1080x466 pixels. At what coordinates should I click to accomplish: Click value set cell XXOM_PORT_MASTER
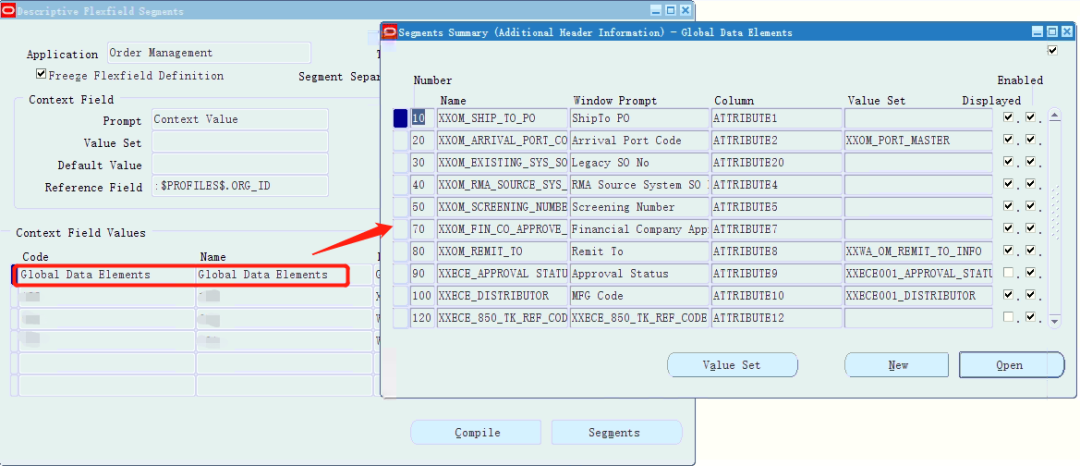(919, 140)
